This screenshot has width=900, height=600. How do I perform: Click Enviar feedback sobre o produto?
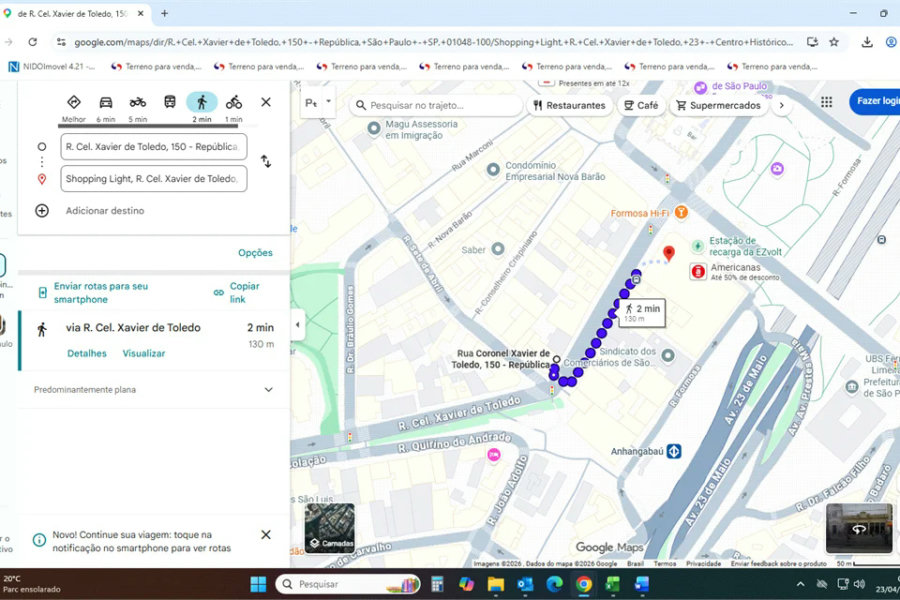[x=778, y=564]
